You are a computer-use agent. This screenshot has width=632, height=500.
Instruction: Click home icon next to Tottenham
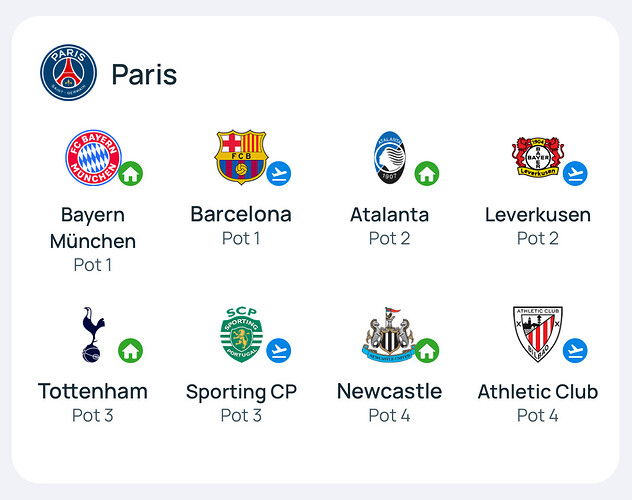131,351
